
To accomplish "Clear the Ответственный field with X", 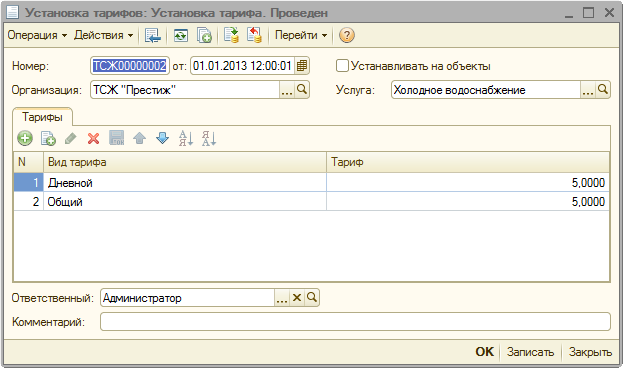I will [x=297, y=298].
